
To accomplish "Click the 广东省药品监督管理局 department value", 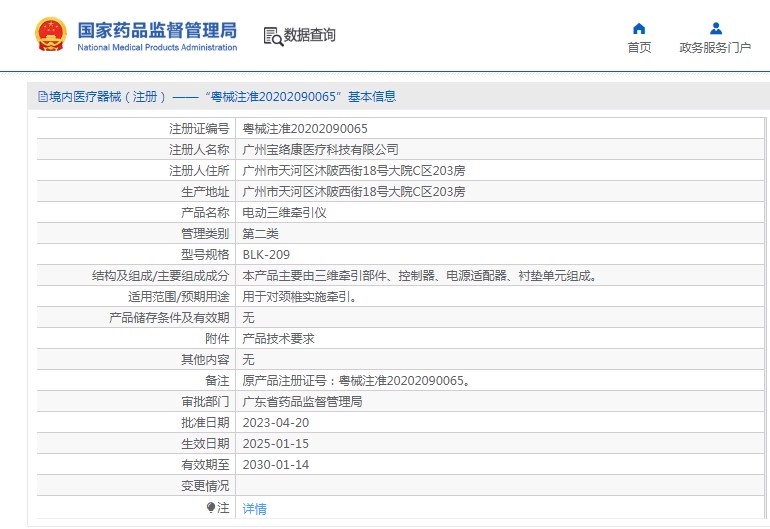I will click(x=302, y=402).
